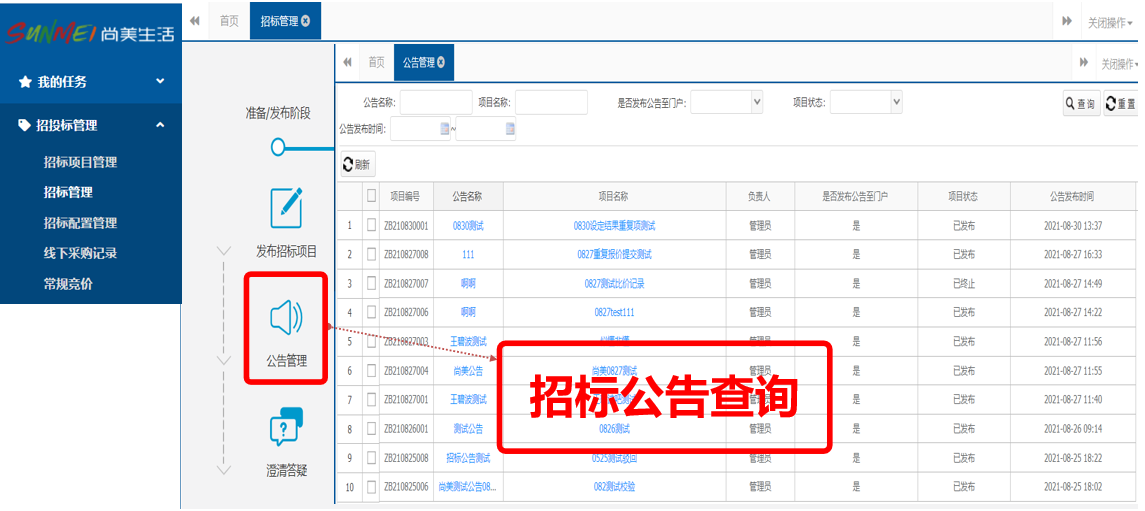Check the row checkbox for ZB210830001
1145x511 pixels.
pyautogui.click(x=372, y=226)
